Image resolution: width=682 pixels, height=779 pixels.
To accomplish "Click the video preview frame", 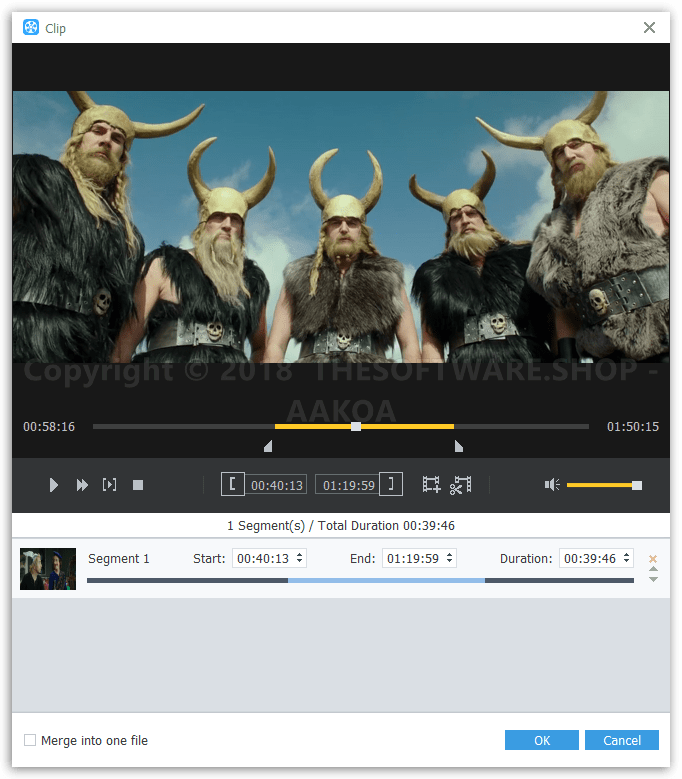I will [x=341, y=227].
